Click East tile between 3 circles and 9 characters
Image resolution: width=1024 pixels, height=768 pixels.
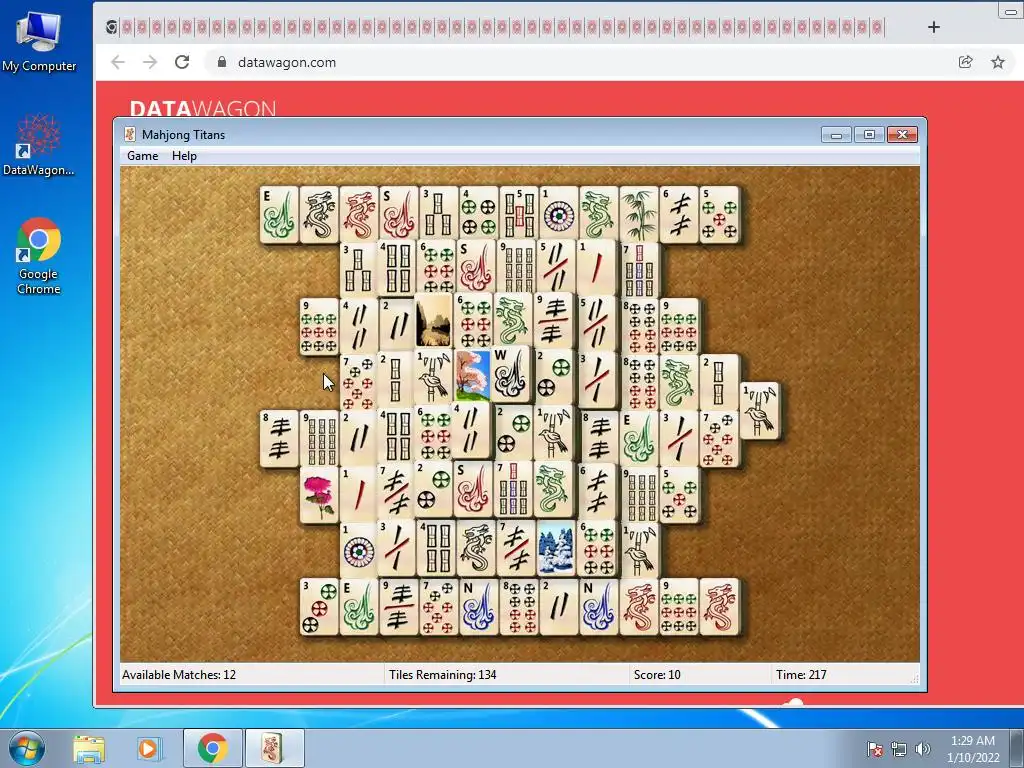359,607
